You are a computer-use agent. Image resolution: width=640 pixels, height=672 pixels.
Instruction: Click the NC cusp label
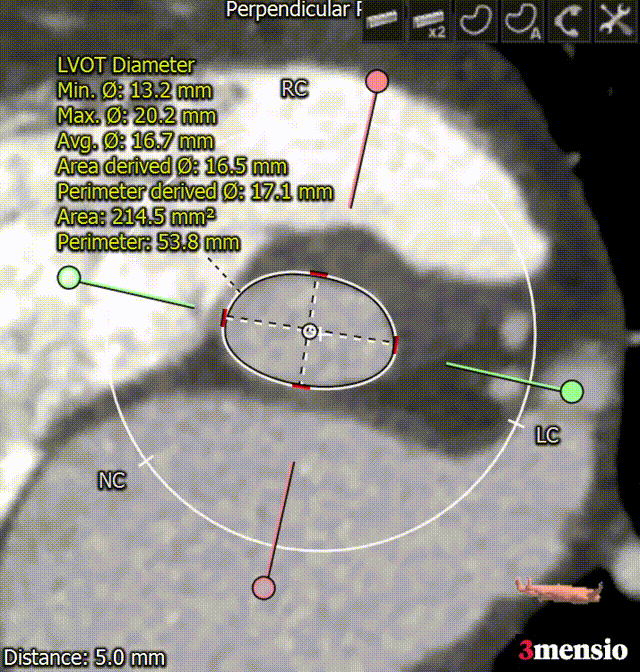coord(110,481)
